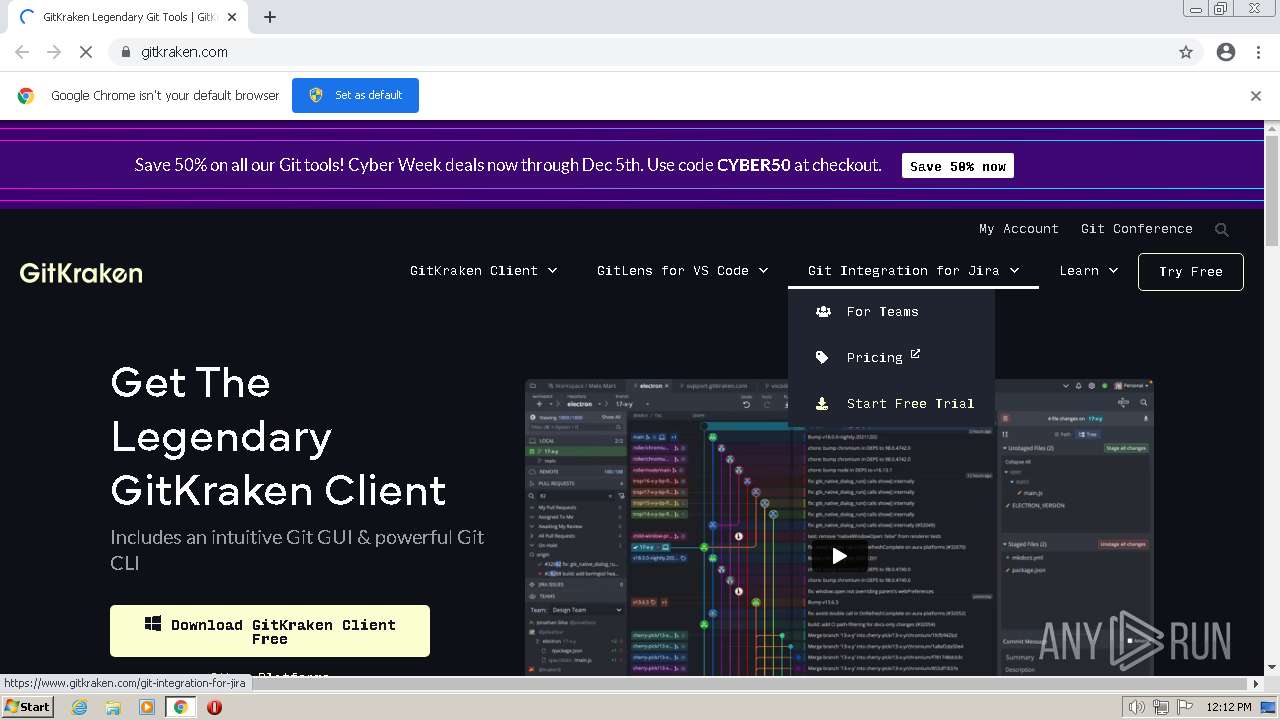Image resolution: width=1280 pixels, height=720 pixels.
Task: Click the volume icon in system tray
Action: [x=1137, y=707]
